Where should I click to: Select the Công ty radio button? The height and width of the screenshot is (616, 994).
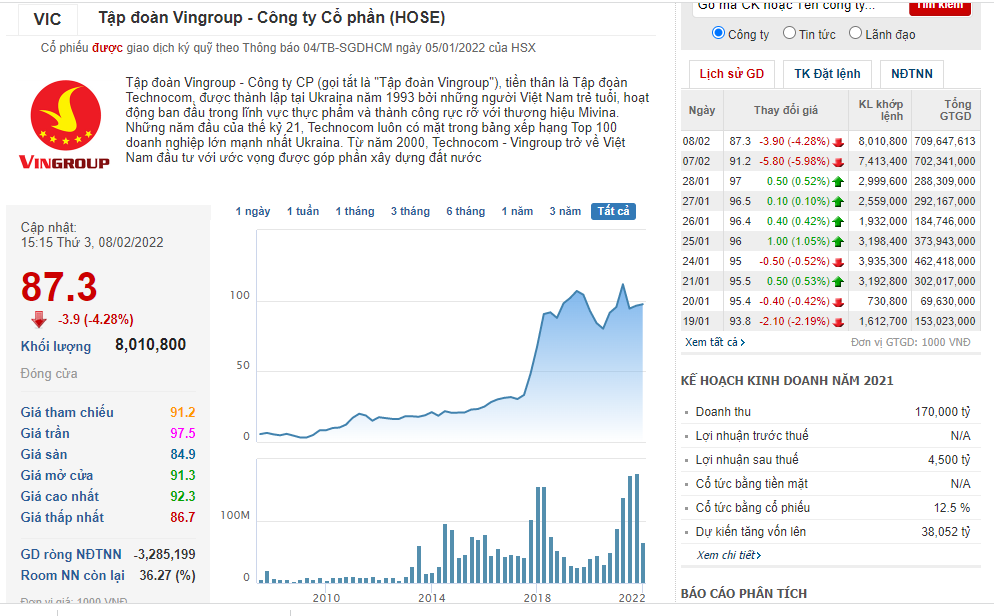pos(718,33)
